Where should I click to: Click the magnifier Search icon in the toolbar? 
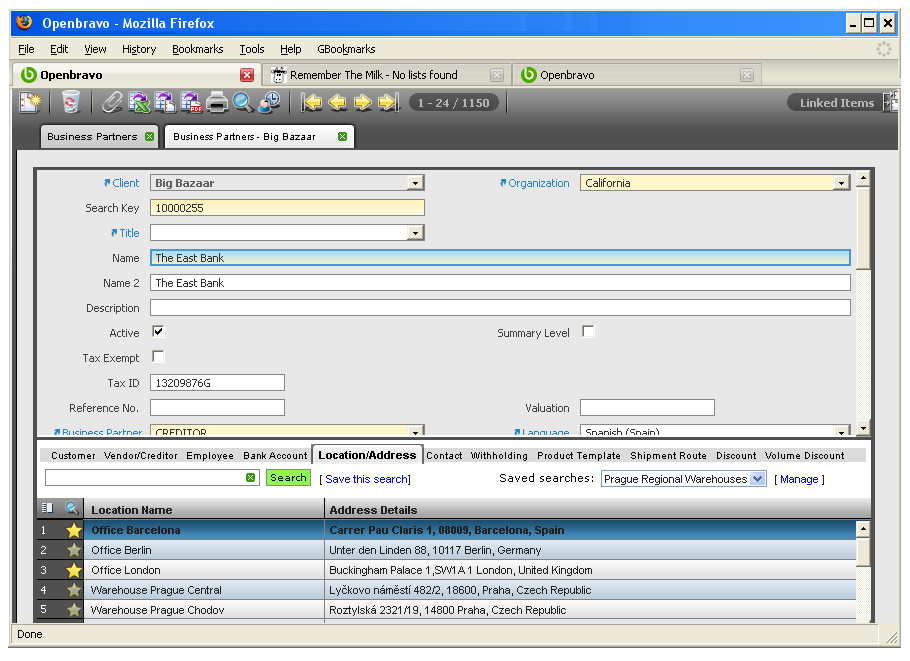[243, 102]
